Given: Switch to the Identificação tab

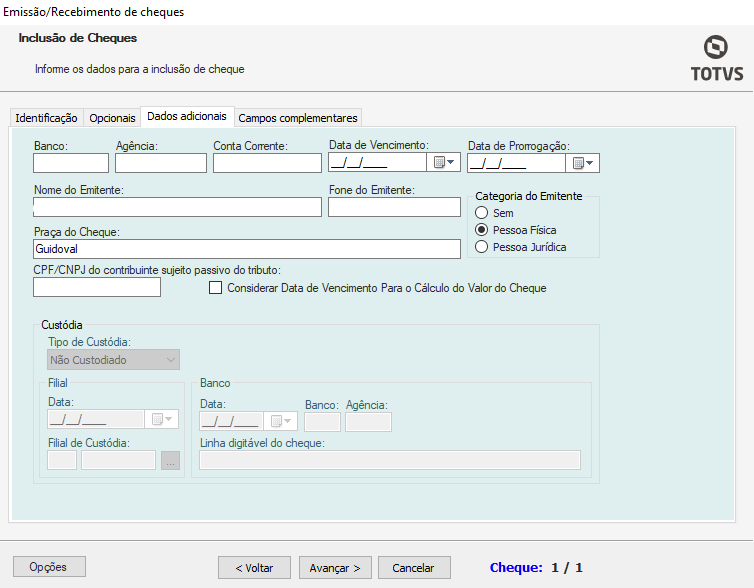Looking at the screenshot, I should tap(46, 118).
